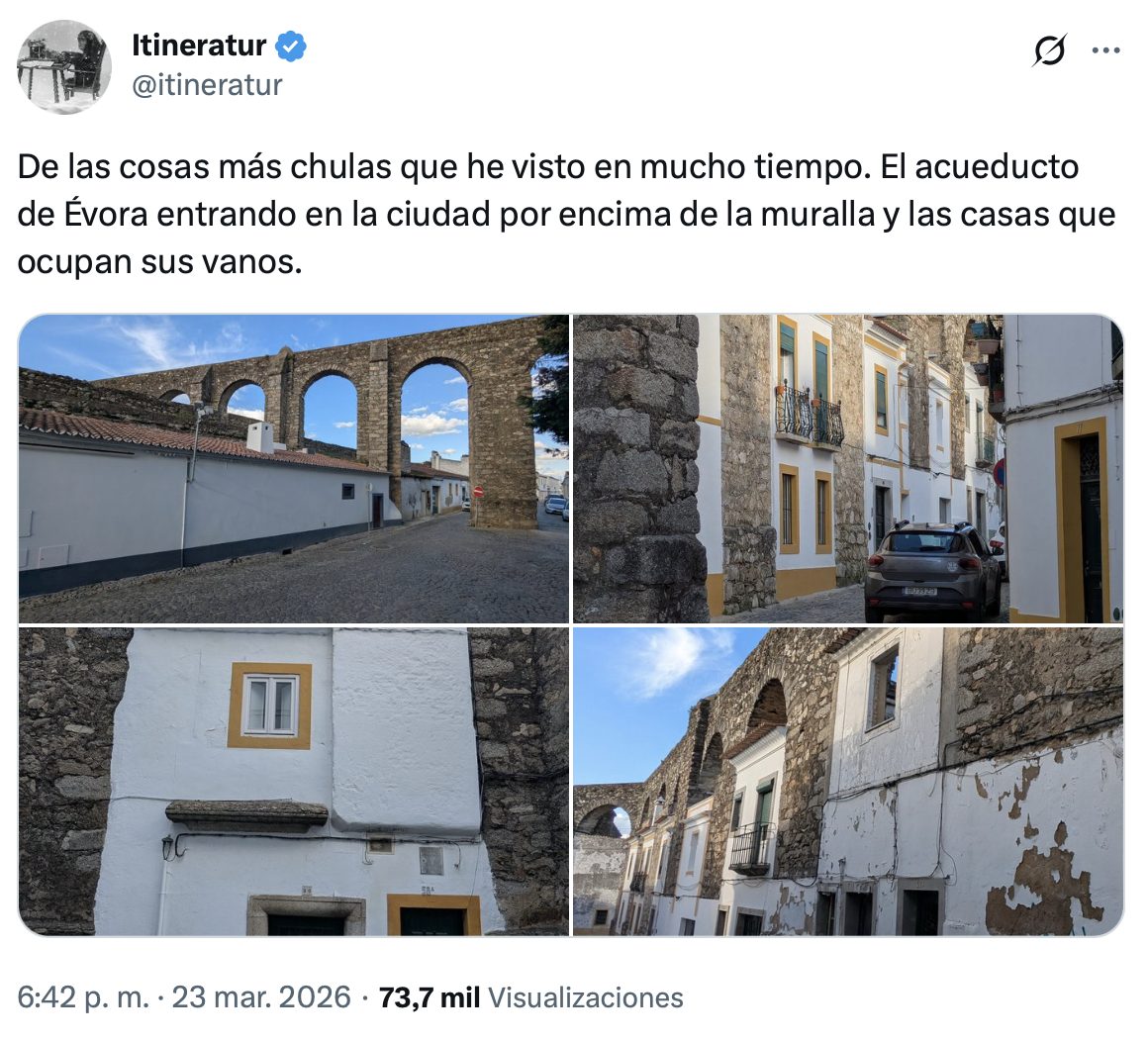
Task: Click the tweet text about Évora aqueduct
Action: (566, 214)
